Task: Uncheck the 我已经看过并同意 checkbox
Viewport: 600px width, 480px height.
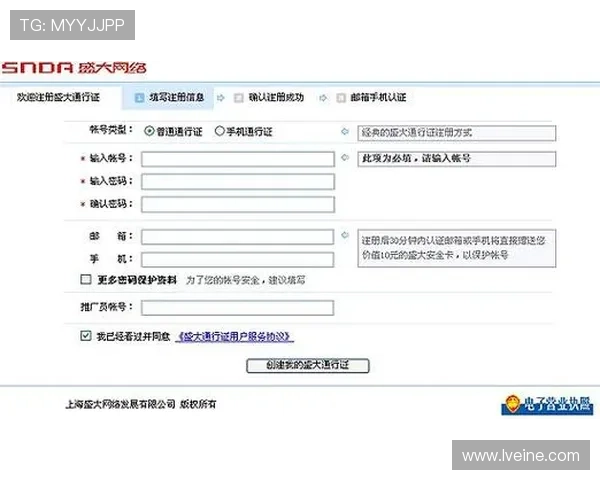Action: [x=86, y=336]
